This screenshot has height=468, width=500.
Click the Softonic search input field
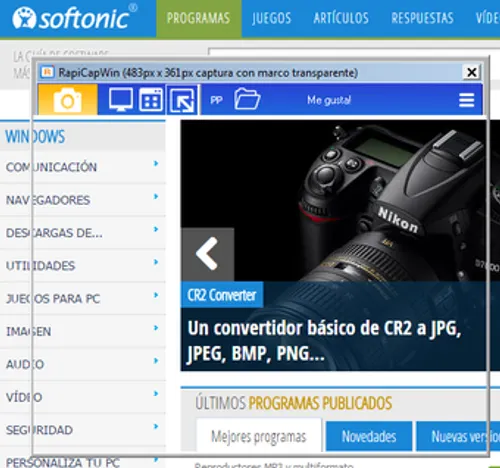[x=354, y=53]
